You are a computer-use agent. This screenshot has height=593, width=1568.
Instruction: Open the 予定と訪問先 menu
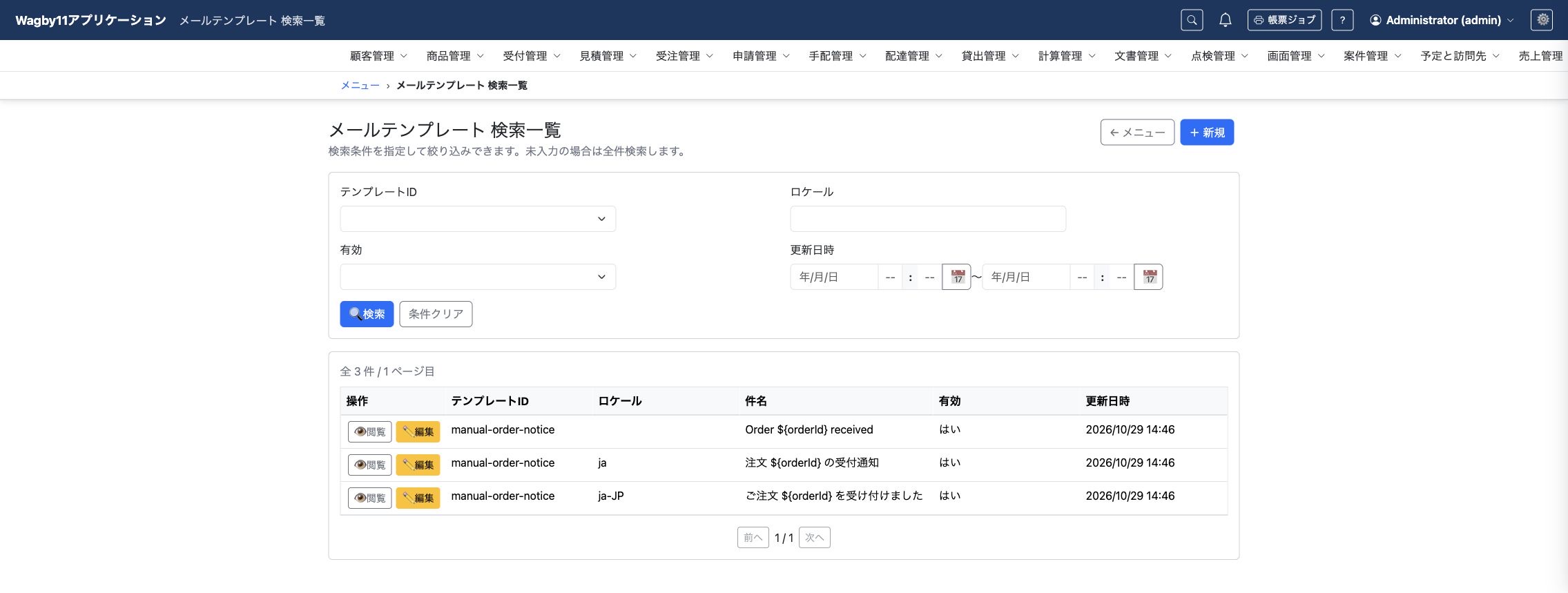tap(1460, 56)
